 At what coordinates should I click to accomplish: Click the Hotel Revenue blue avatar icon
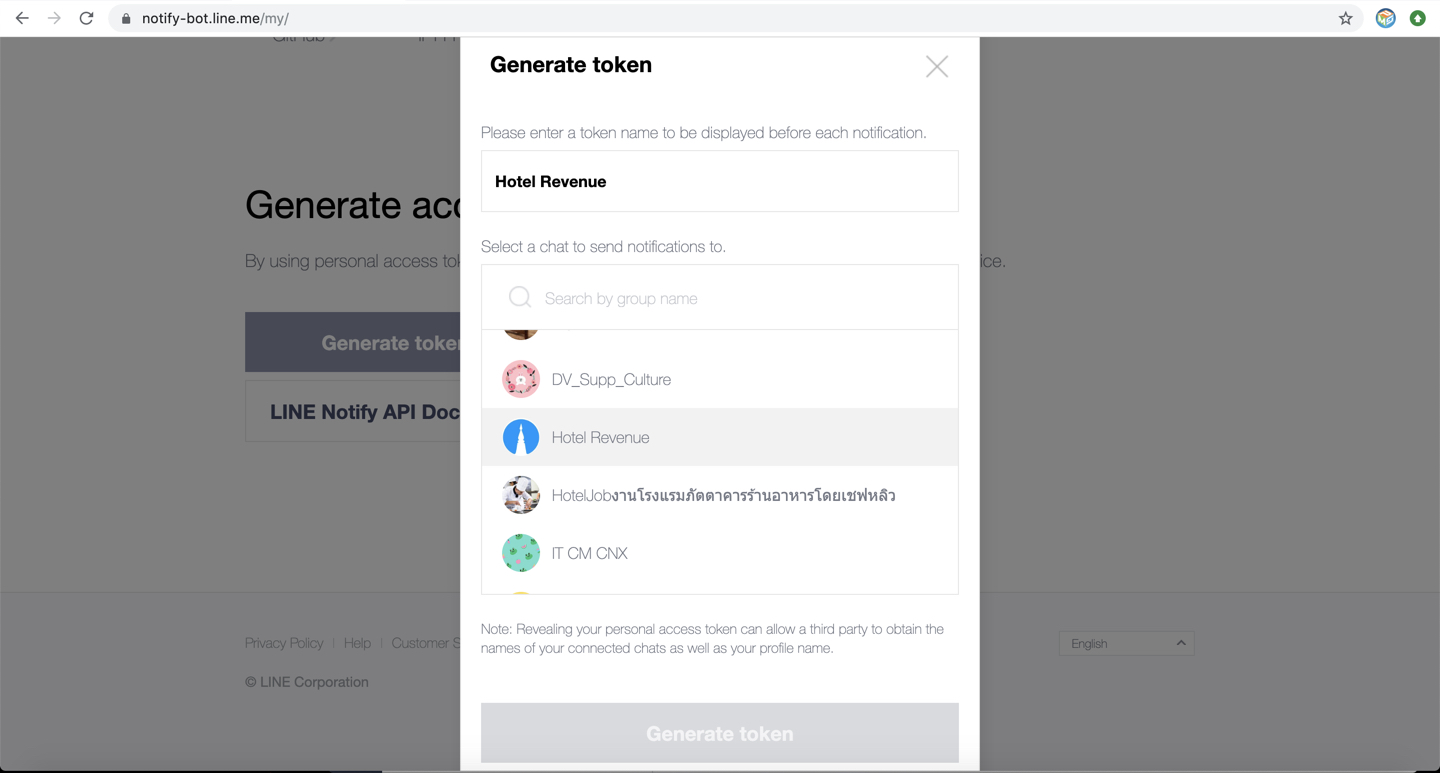521,437
